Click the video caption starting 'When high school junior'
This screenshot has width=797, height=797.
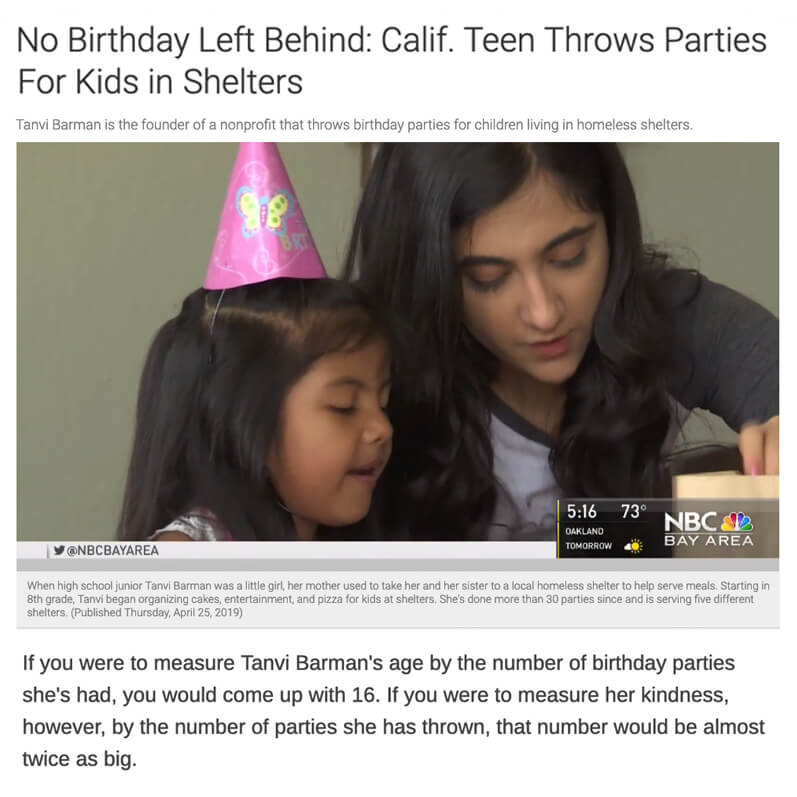coord(398,599)
